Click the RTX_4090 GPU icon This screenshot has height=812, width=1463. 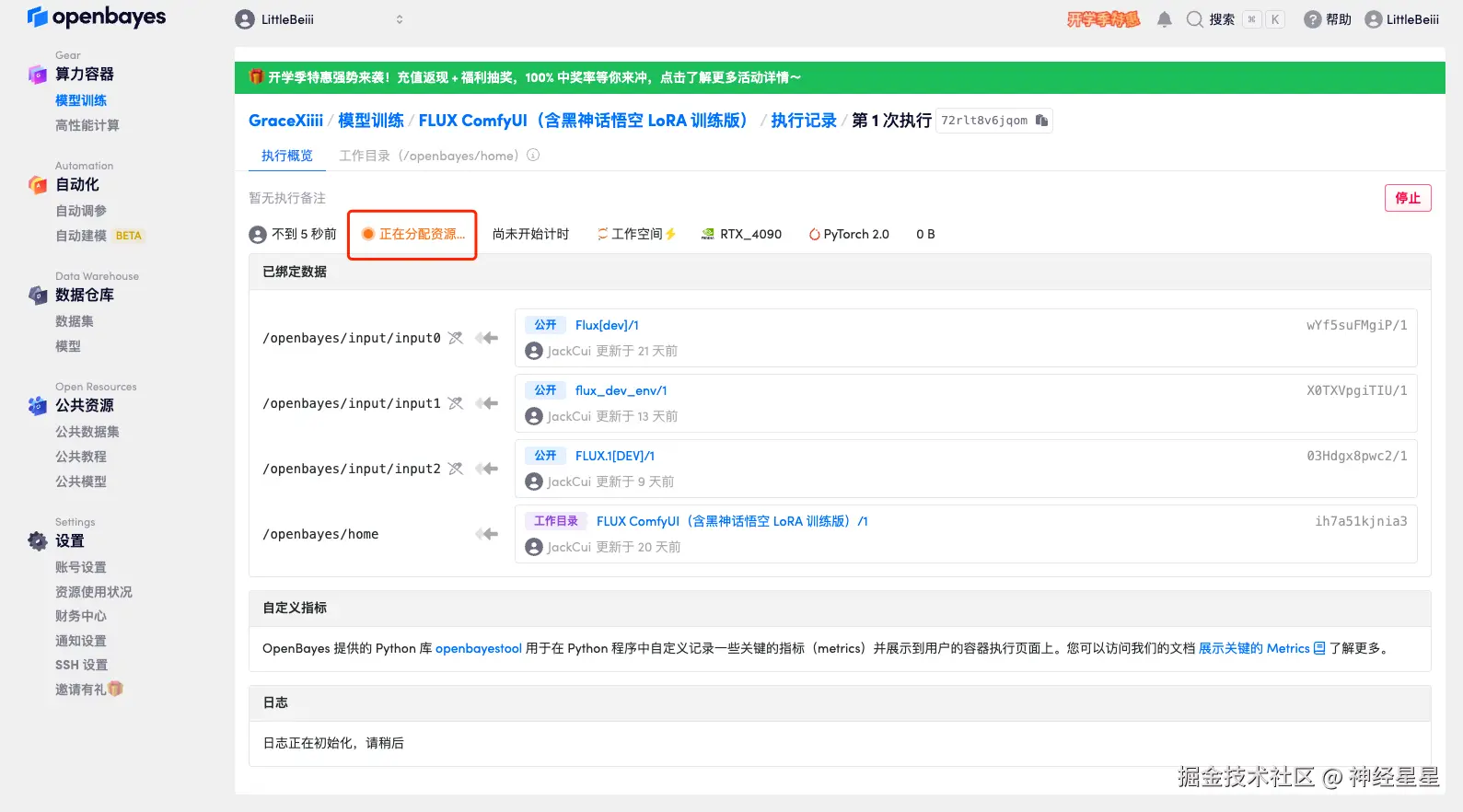[708, 234]
